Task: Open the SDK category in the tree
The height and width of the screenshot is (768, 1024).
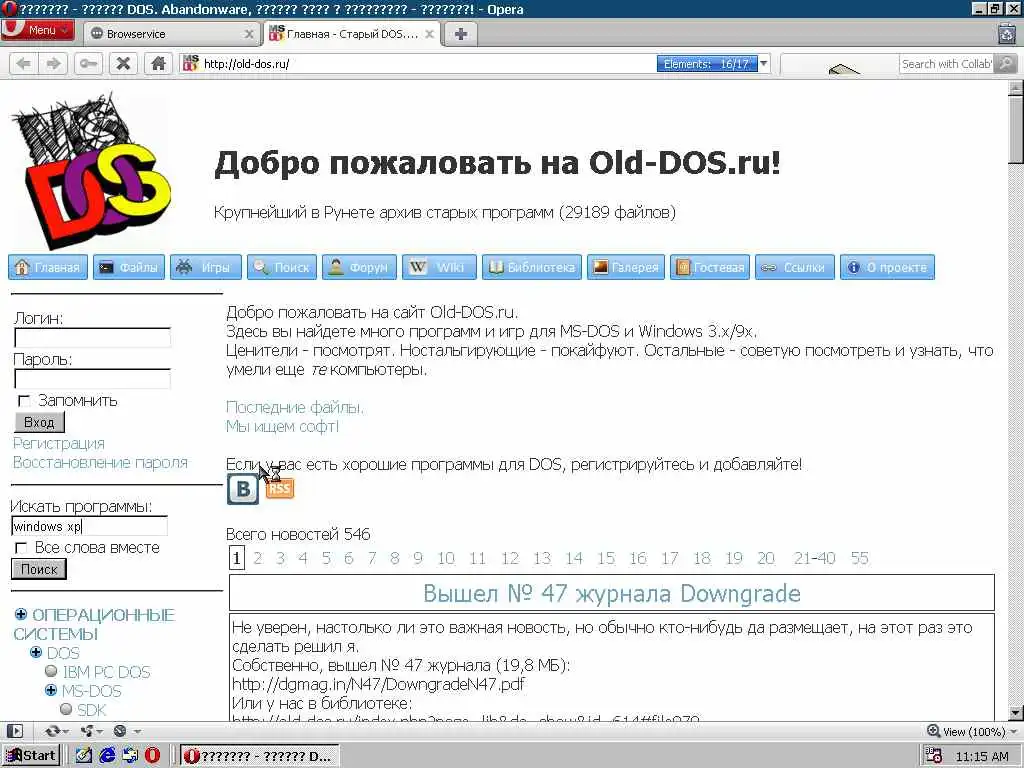Action: pyautogui.click(x=91, y=710)
